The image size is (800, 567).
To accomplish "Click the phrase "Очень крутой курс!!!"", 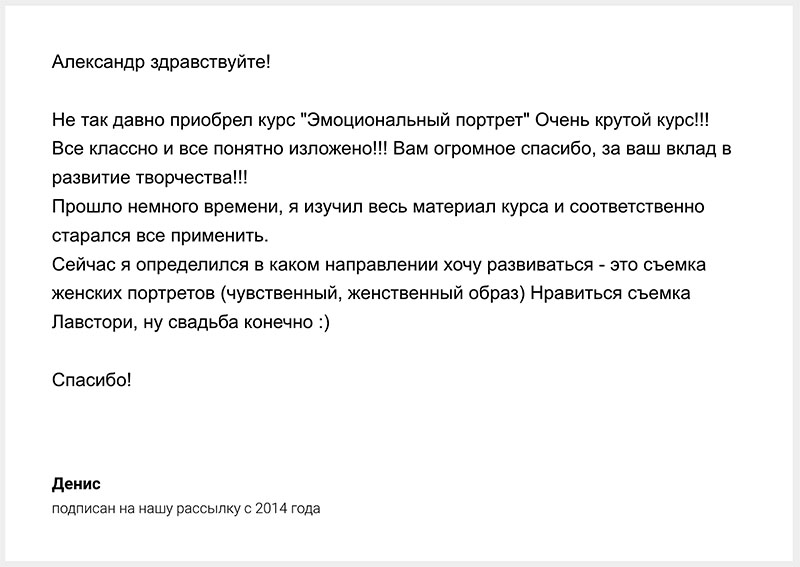I will [622, 120].
